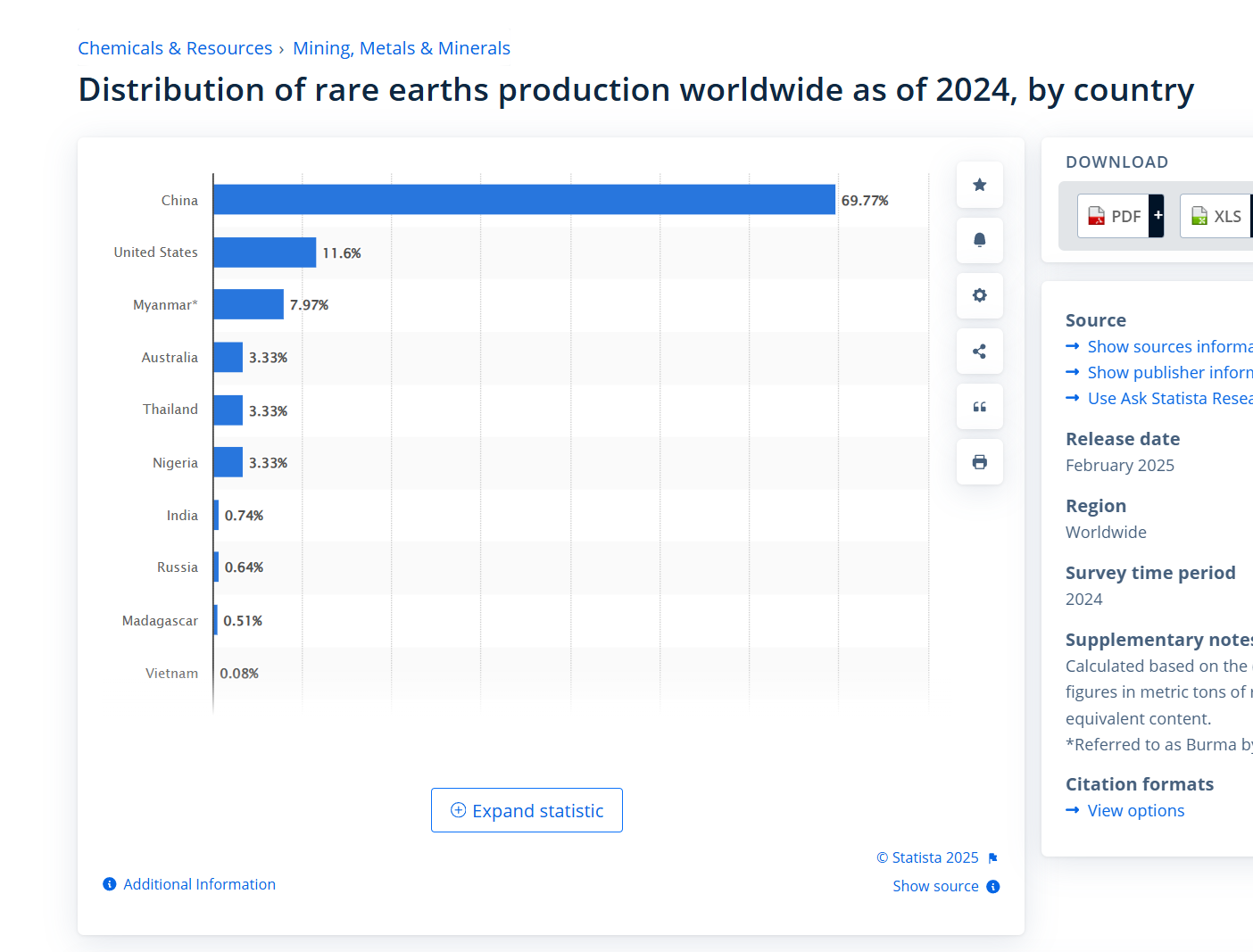1253x952 pixels.
Task: Click the share icon
Action: [980, 352]
